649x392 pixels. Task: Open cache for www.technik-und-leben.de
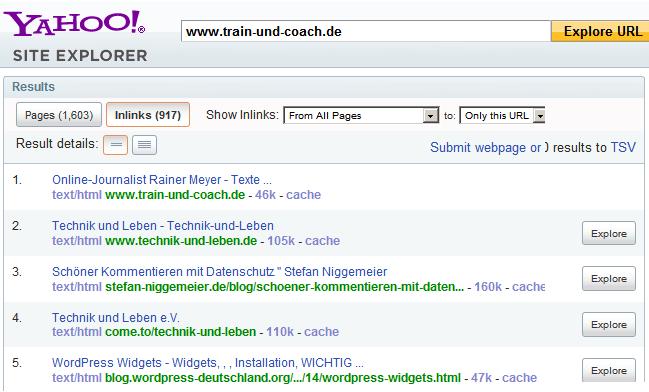pyautogui.click(x=322, y=240)
